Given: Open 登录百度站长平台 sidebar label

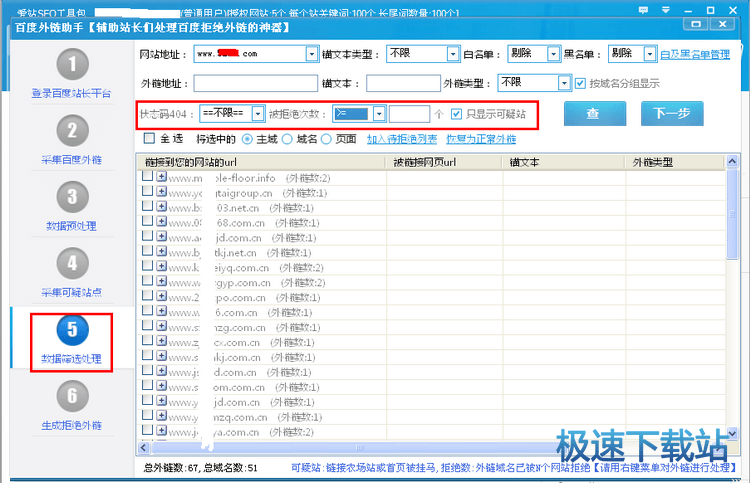Looking at the screenshot, I should [71, 94].
